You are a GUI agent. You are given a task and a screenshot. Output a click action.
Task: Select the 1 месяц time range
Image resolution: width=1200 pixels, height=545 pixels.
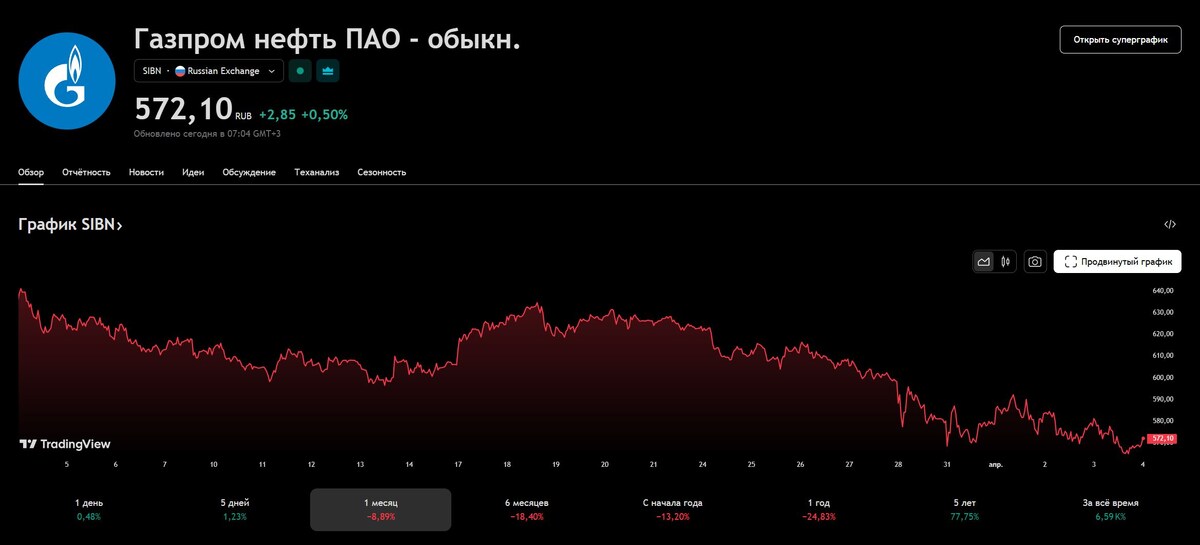click(380, 510)
